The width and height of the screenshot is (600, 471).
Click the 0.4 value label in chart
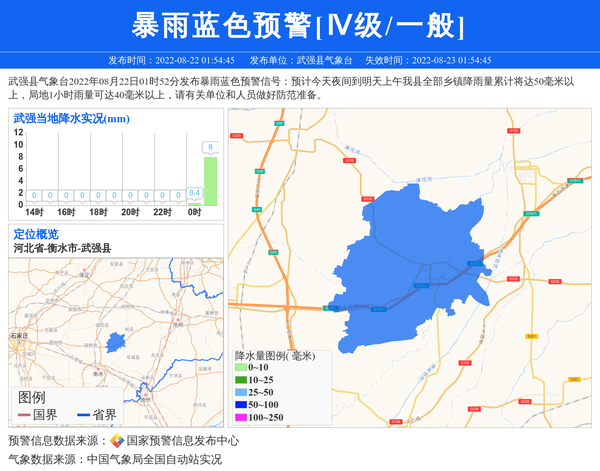[194, 193]
